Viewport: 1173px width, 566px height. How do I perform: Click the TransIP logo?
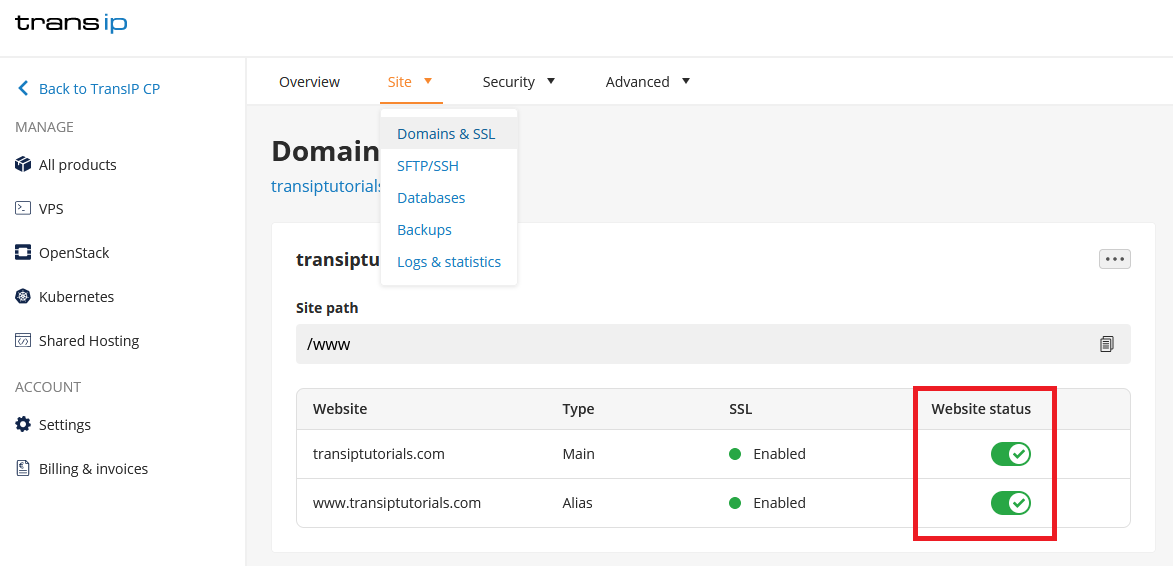click(x=71, y=23)
